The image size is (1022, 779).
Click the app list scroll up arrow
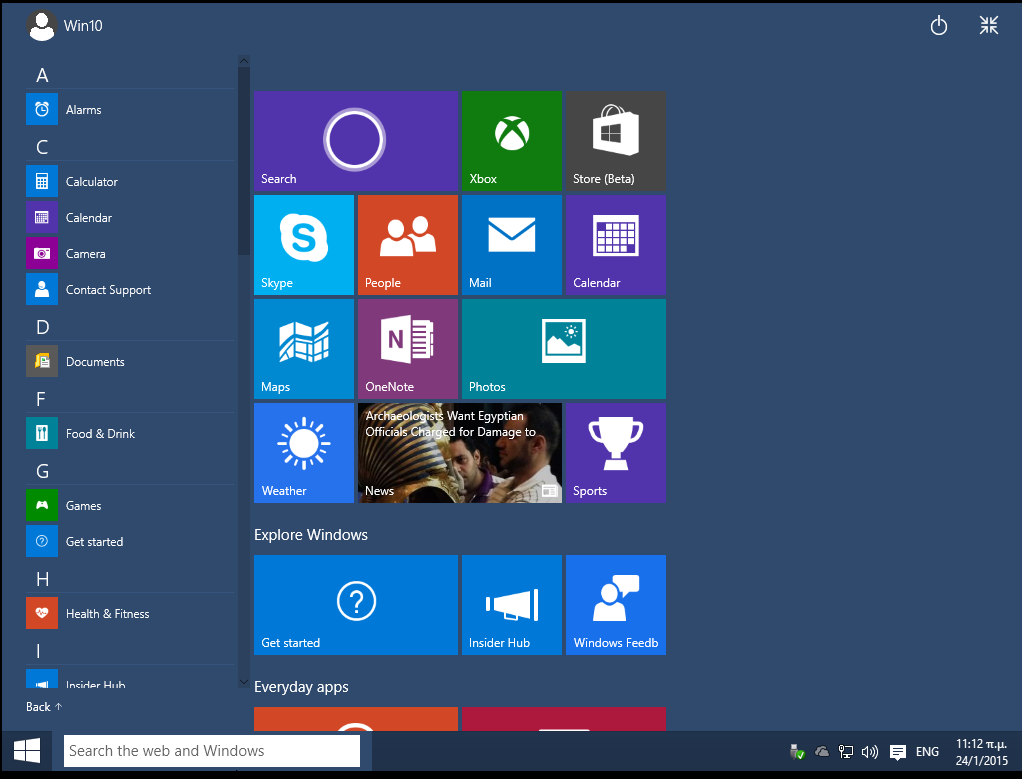coord(244,61)
